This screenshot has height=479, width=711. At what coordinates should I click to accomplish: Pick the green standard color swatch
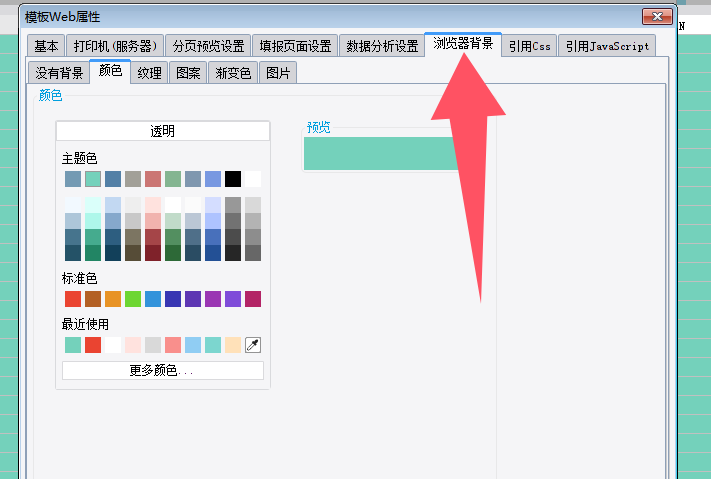click(x=133, y=299)
